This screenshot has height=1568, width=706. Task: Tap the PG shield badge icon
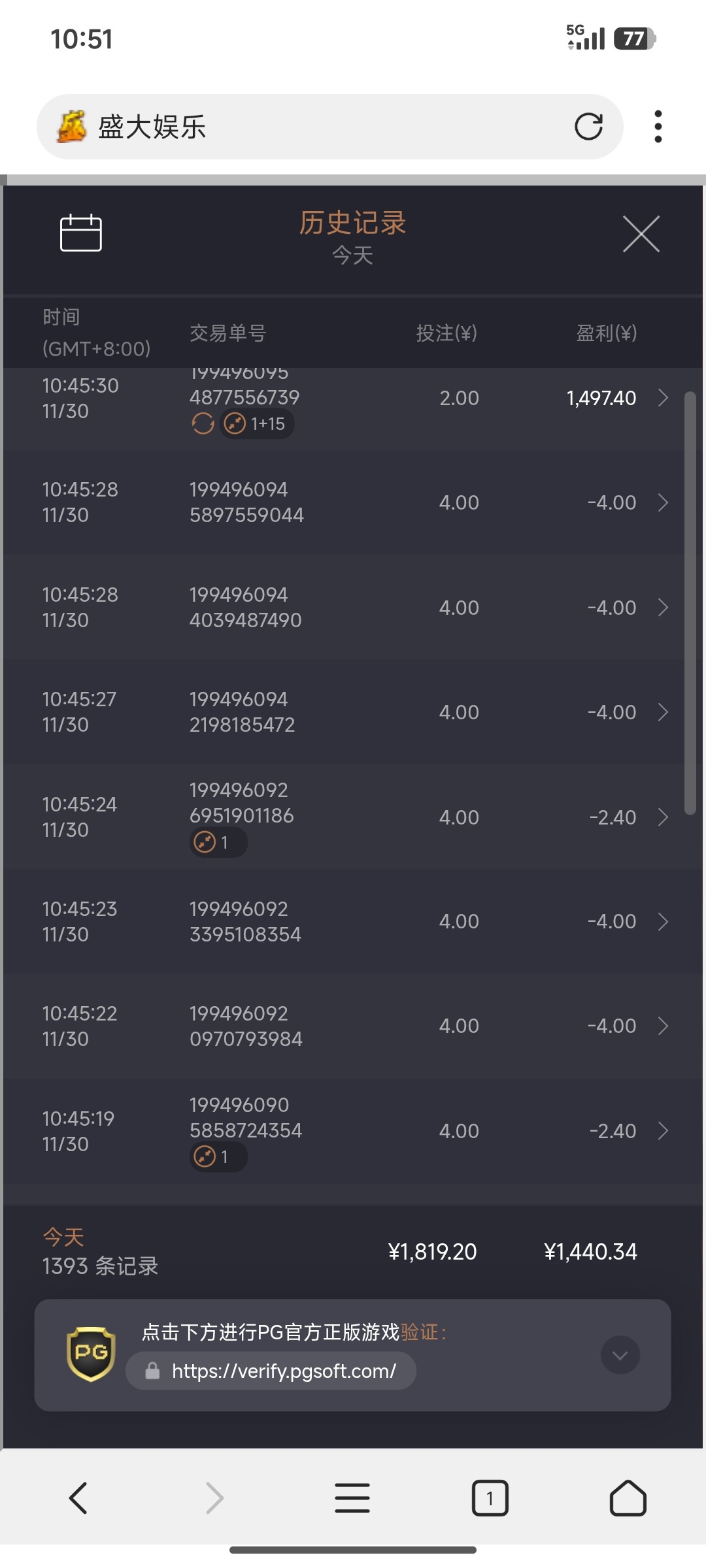(91, 1354)
